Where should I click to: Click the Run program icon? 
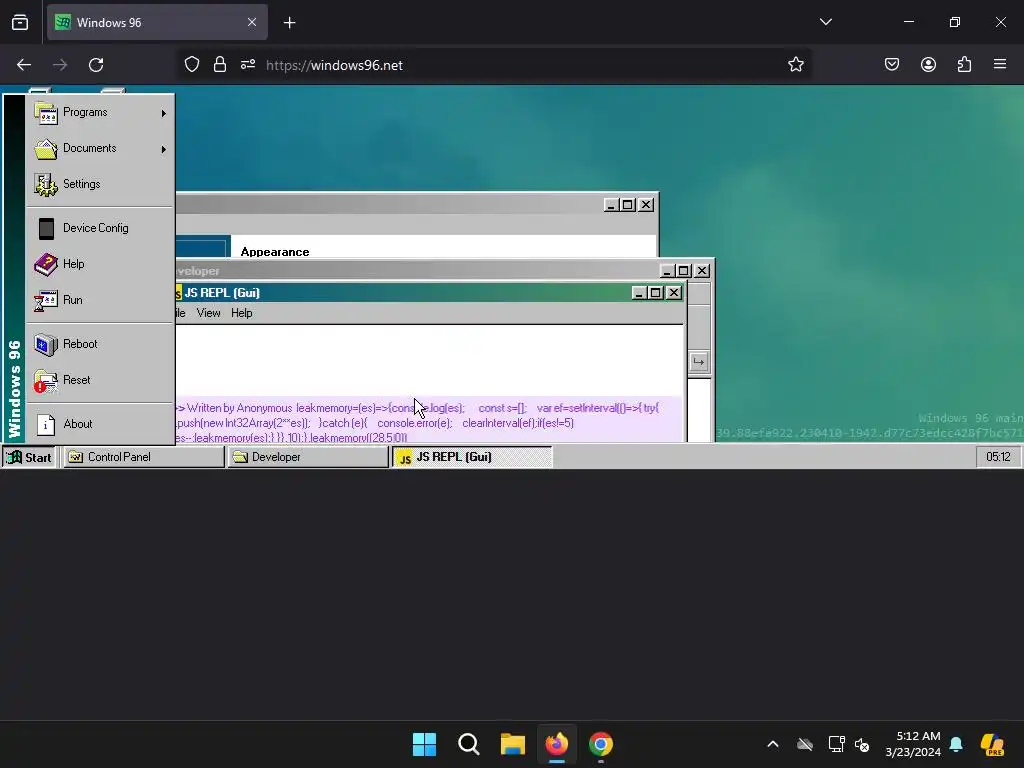pos(46,300)
